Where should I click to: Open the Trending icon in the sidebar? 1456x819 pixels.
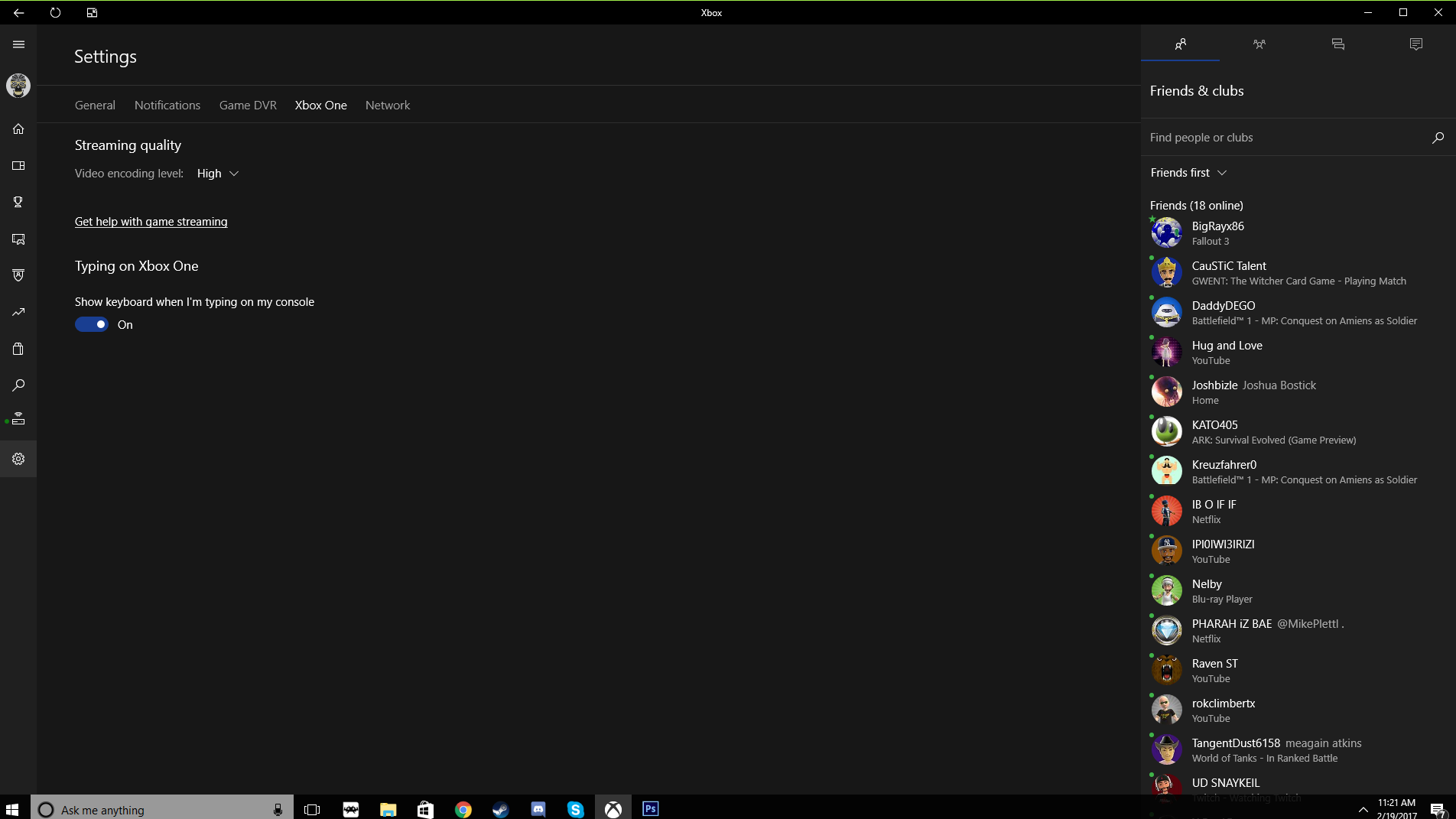pyautogui.click(x=18, y=312)
